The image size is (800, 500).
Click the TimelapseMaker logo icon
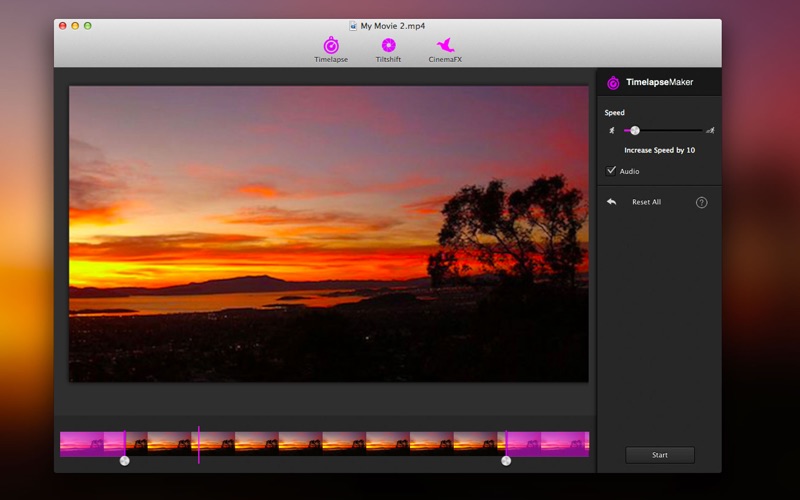click(613, 82)
